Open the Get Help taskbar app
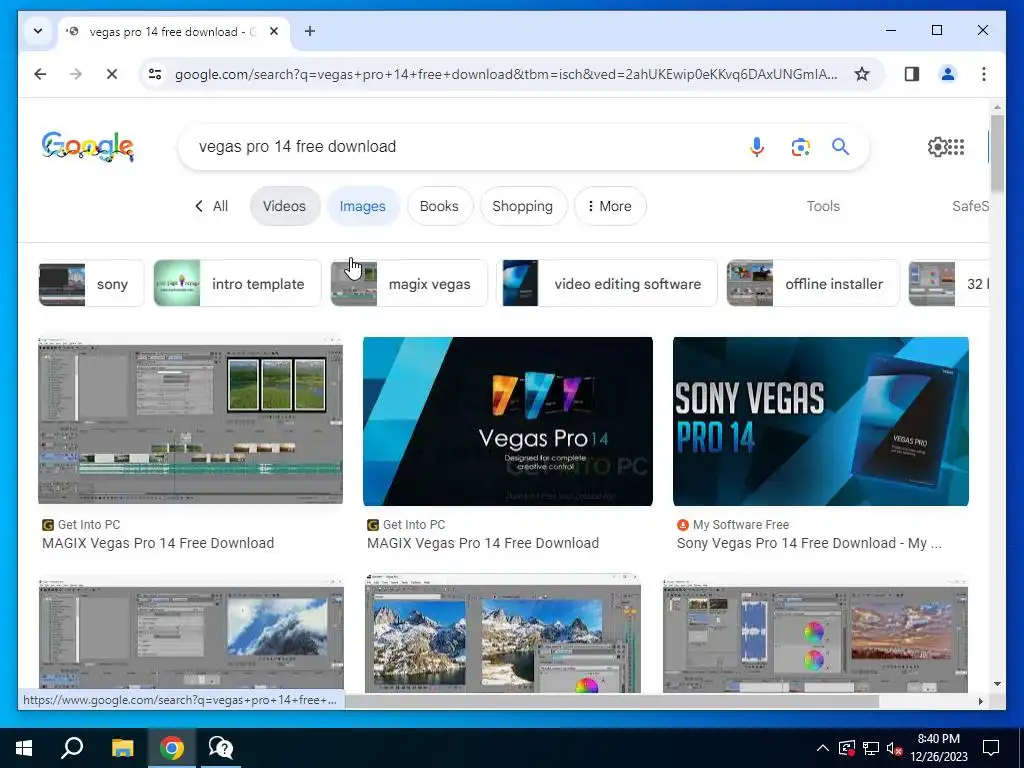 point(221,748)
